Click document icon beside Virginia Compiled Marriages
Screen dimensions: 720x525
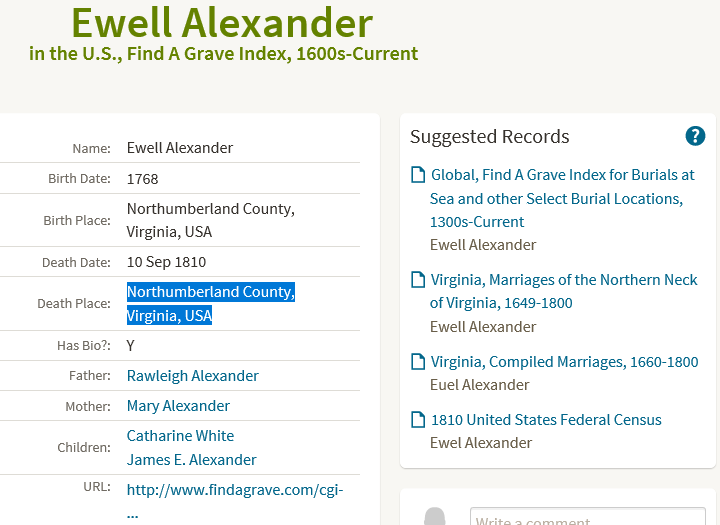[418, 361]
